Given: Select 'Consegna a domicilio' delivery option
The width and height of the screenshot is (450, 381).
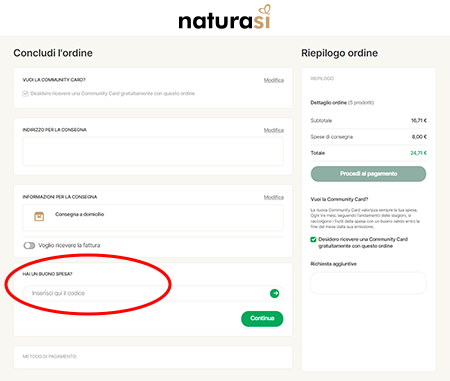Looking at the screenshot, I should click(153, 218).
